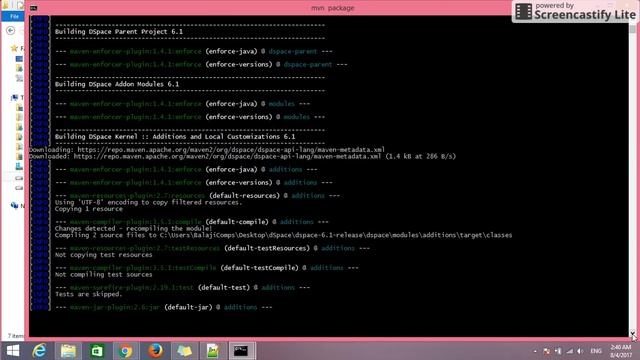Click the 'Building DSpace Parent Project 6.1' line
Viewport: 640px width, 360px height.
[x=119, y=31]
